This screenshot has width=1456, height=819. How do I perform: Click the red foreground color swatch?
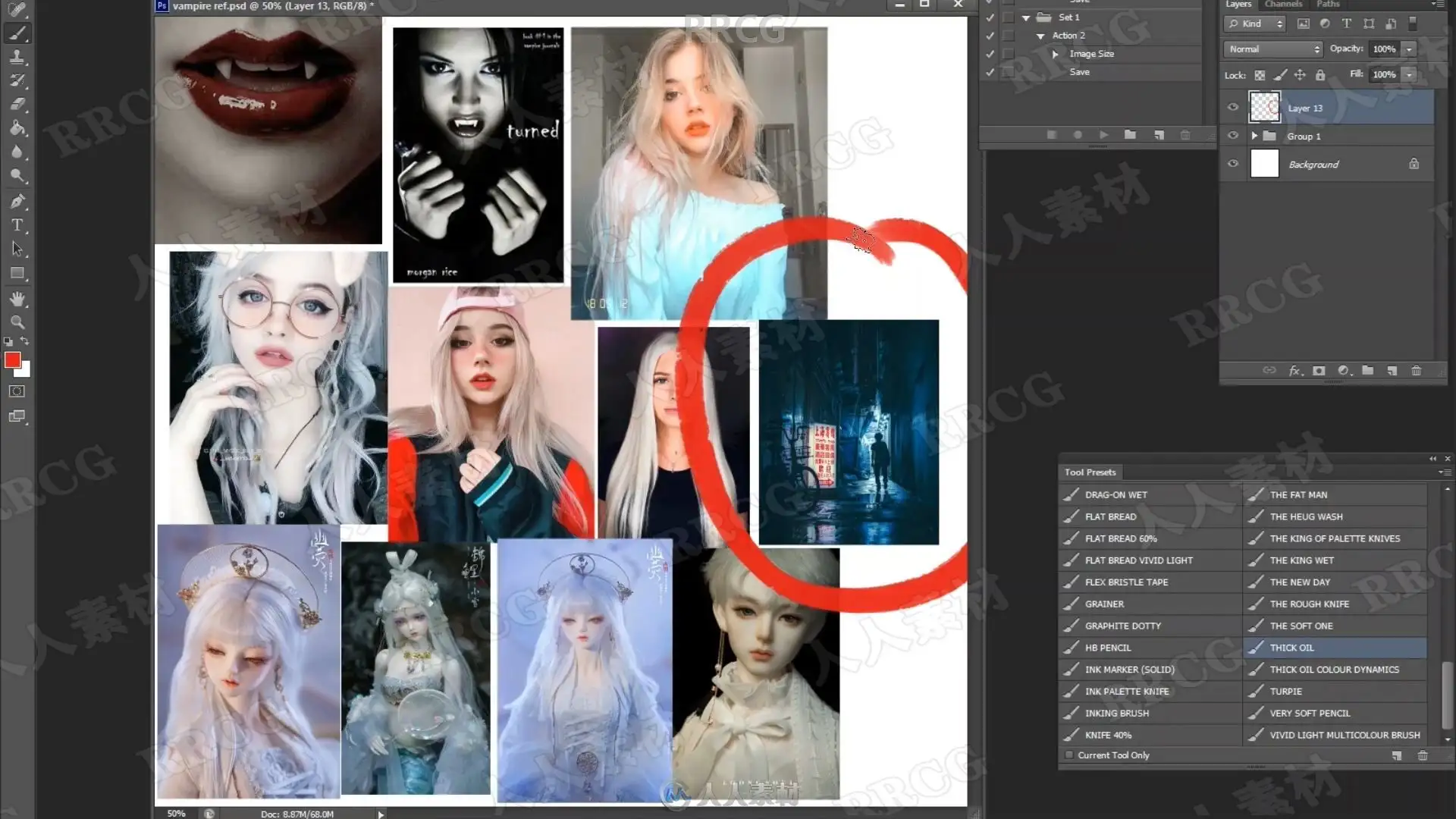coord(12,360)
